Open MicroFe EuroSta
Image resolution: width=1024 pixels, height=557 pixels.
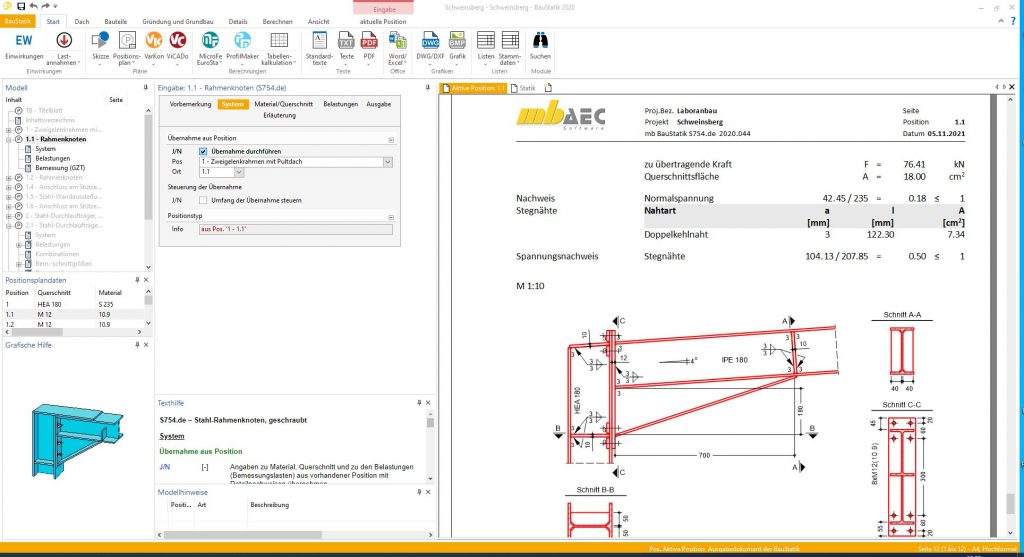click(210, 48)
